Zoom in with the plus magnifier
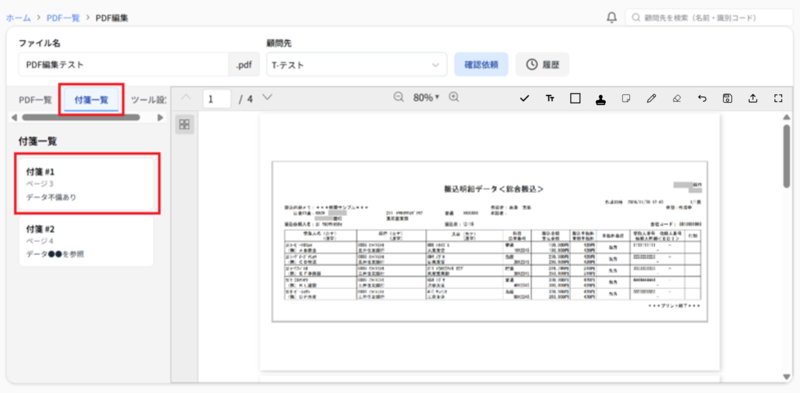This screenshot has width=800, height=393. pos(454,97)
